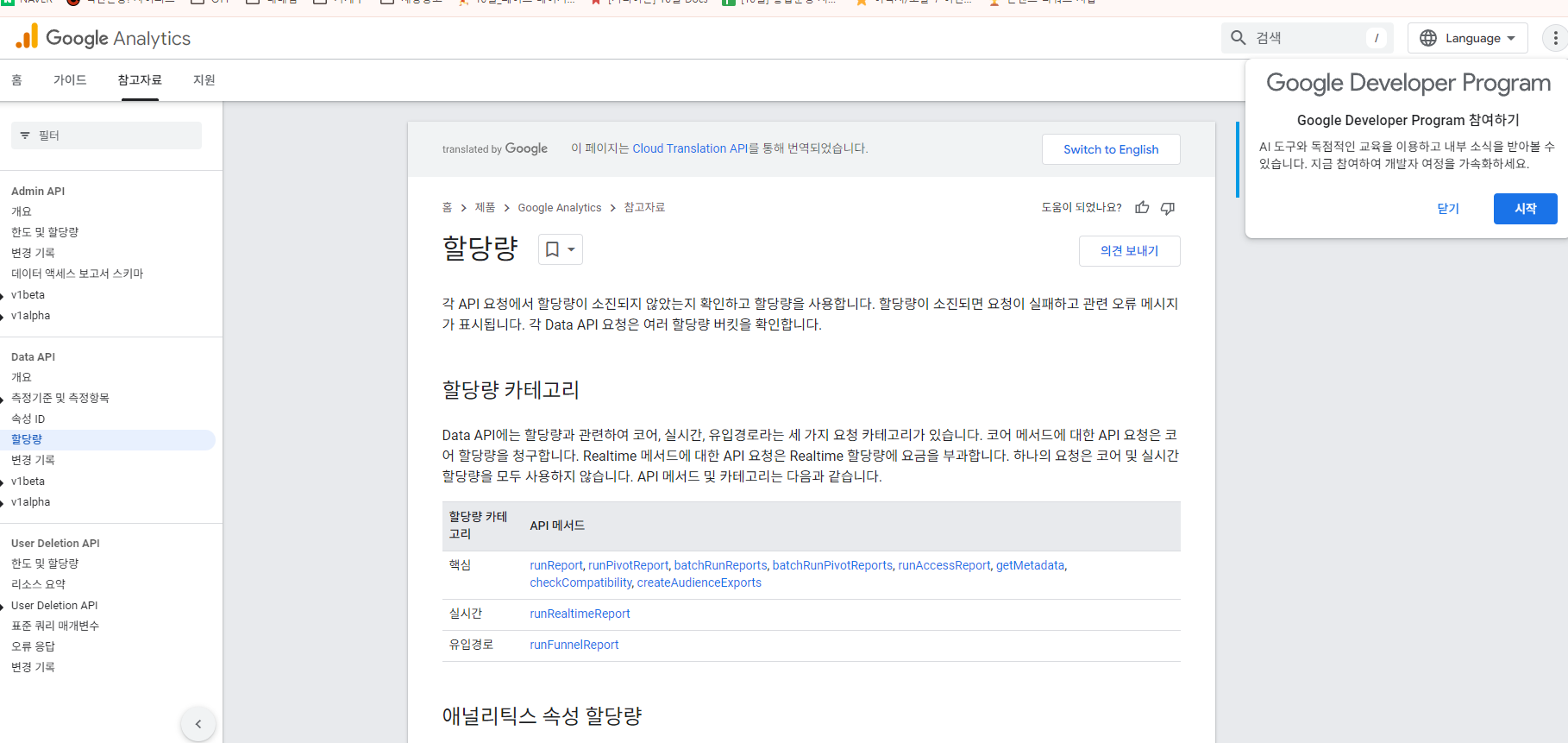Click 참고자료 breadcrumb link
The image size is (1568, 743).
(x=644, y=207)
